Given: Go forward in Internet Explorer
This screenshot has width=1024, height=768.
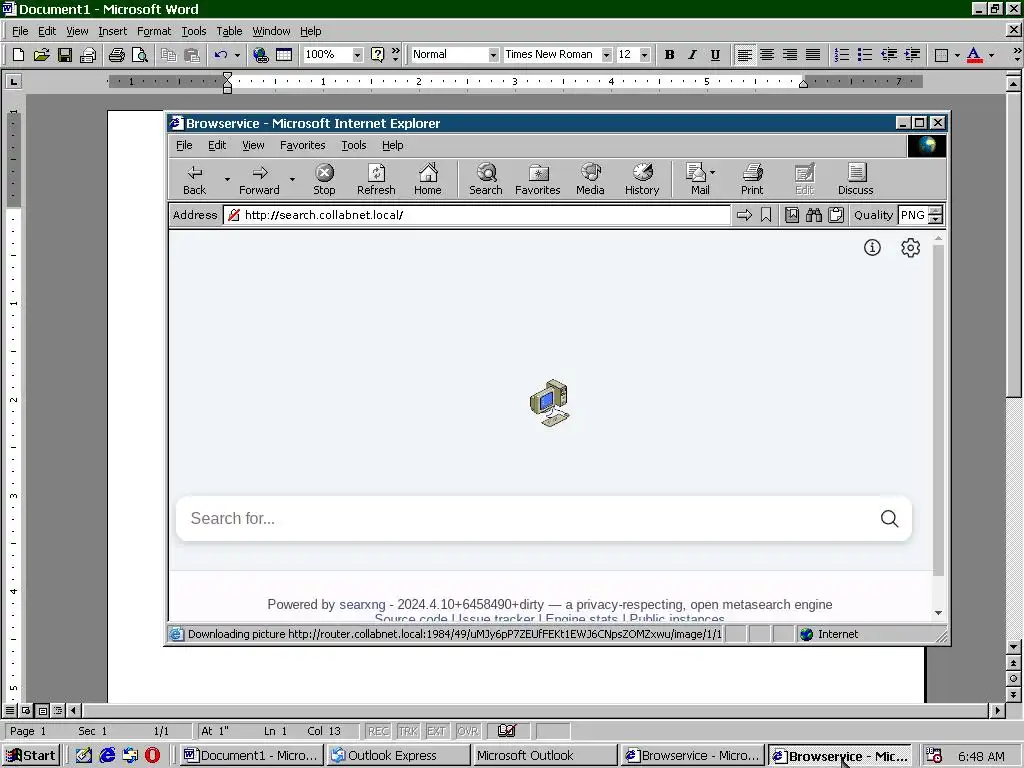Looking at the screenshot, I should pos(259,180).
